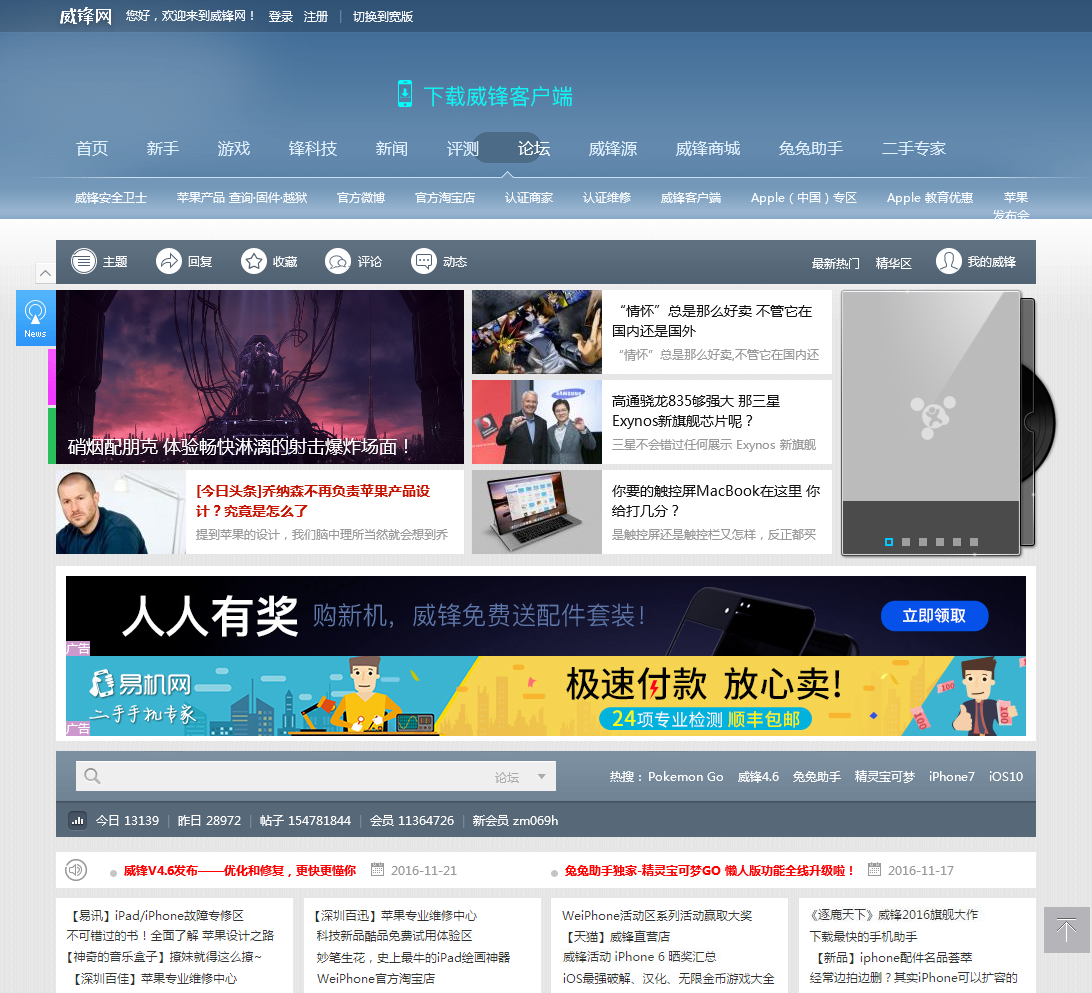Open the 威锋商城 navigation tab
The height and width of the screenshot is (993, 1092).
708,148
